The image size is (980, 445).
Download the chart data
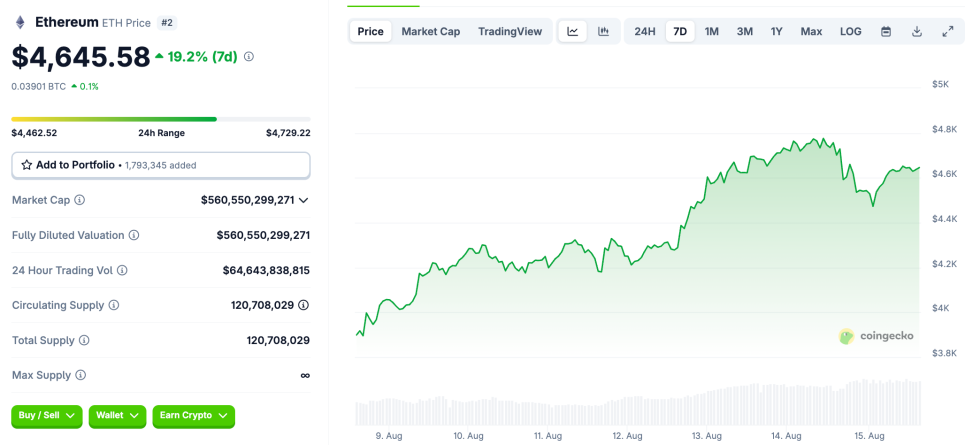pyautogui.click(x=917, y=32)
